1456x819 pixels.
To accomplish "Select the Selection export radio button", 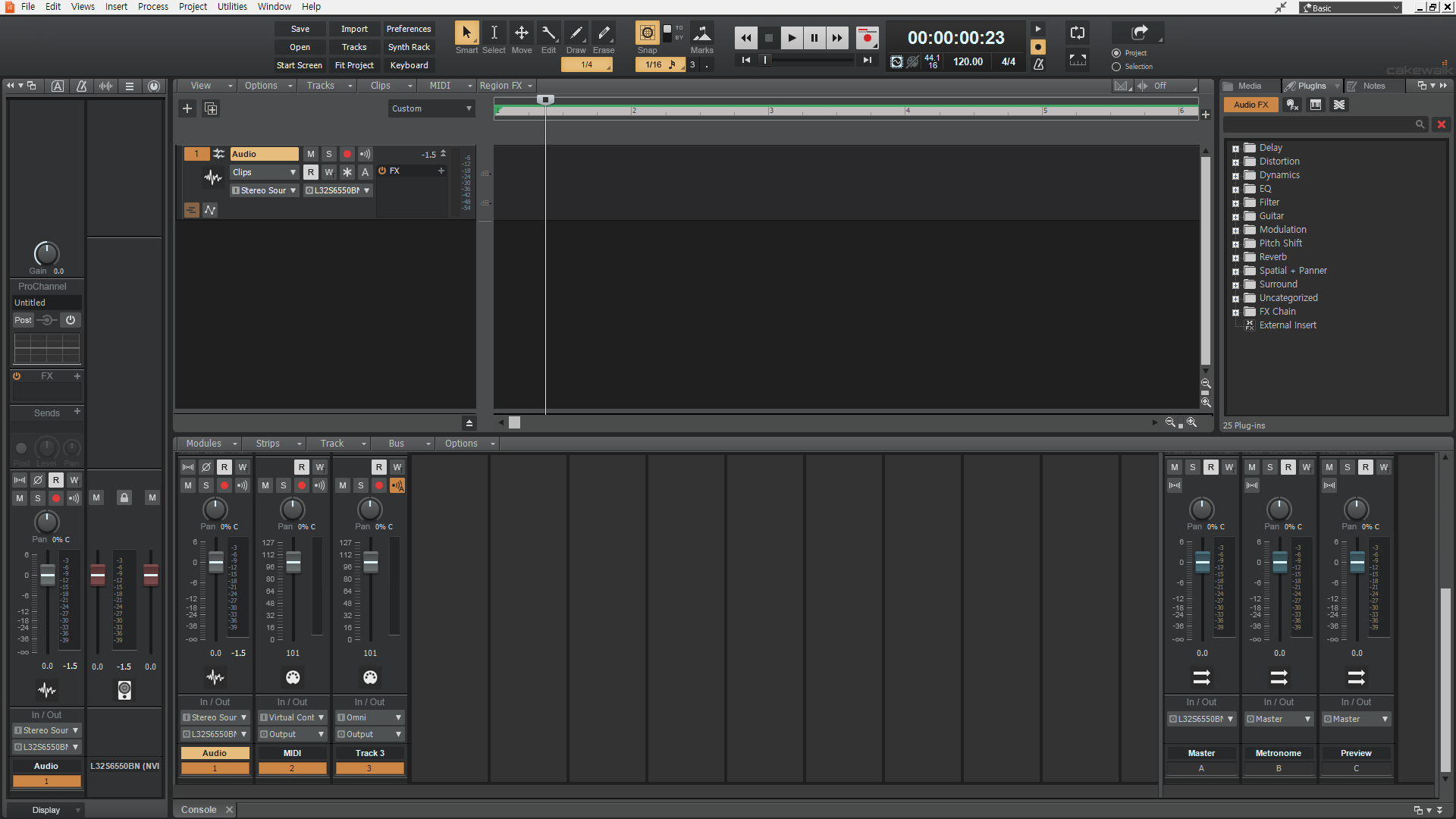I will point(1116,67).
